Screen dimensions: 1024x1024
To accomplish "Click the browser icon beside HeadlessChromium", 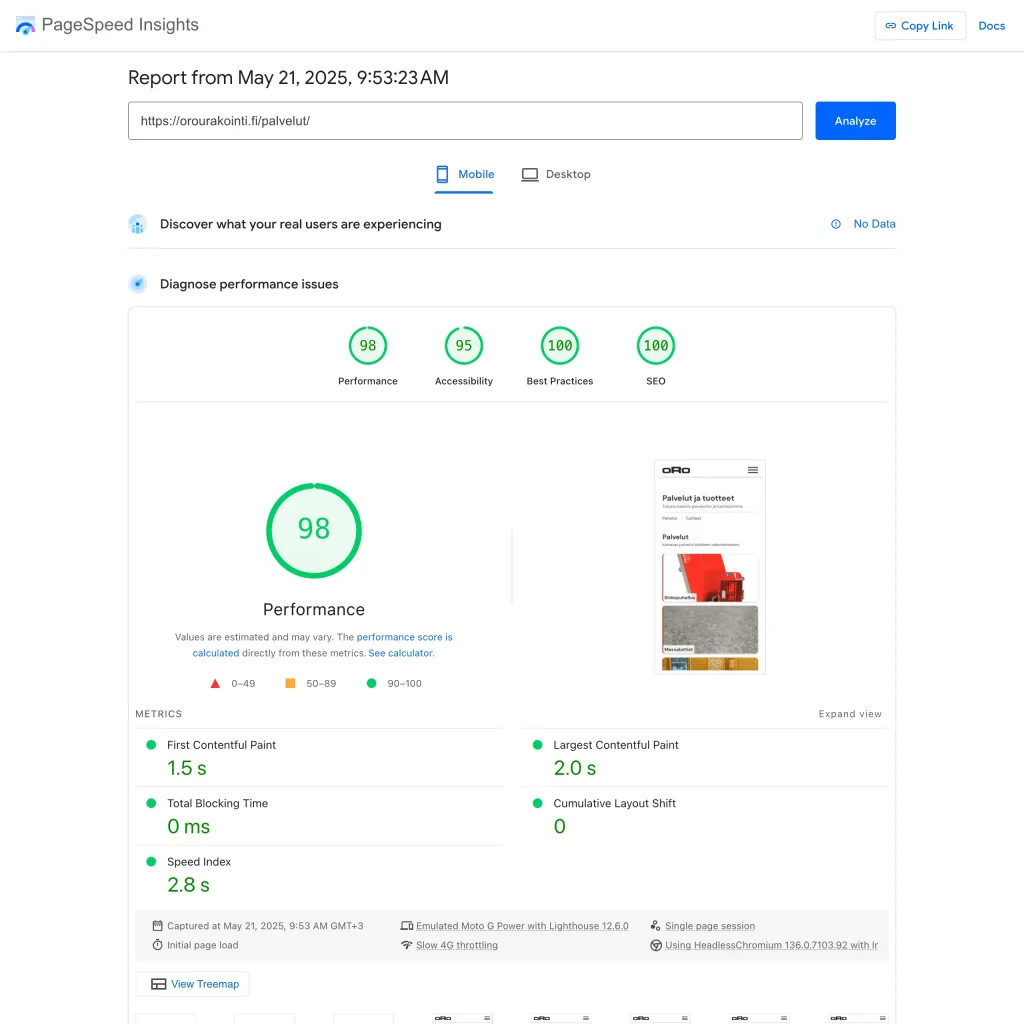I will click(x=655, y=944).
